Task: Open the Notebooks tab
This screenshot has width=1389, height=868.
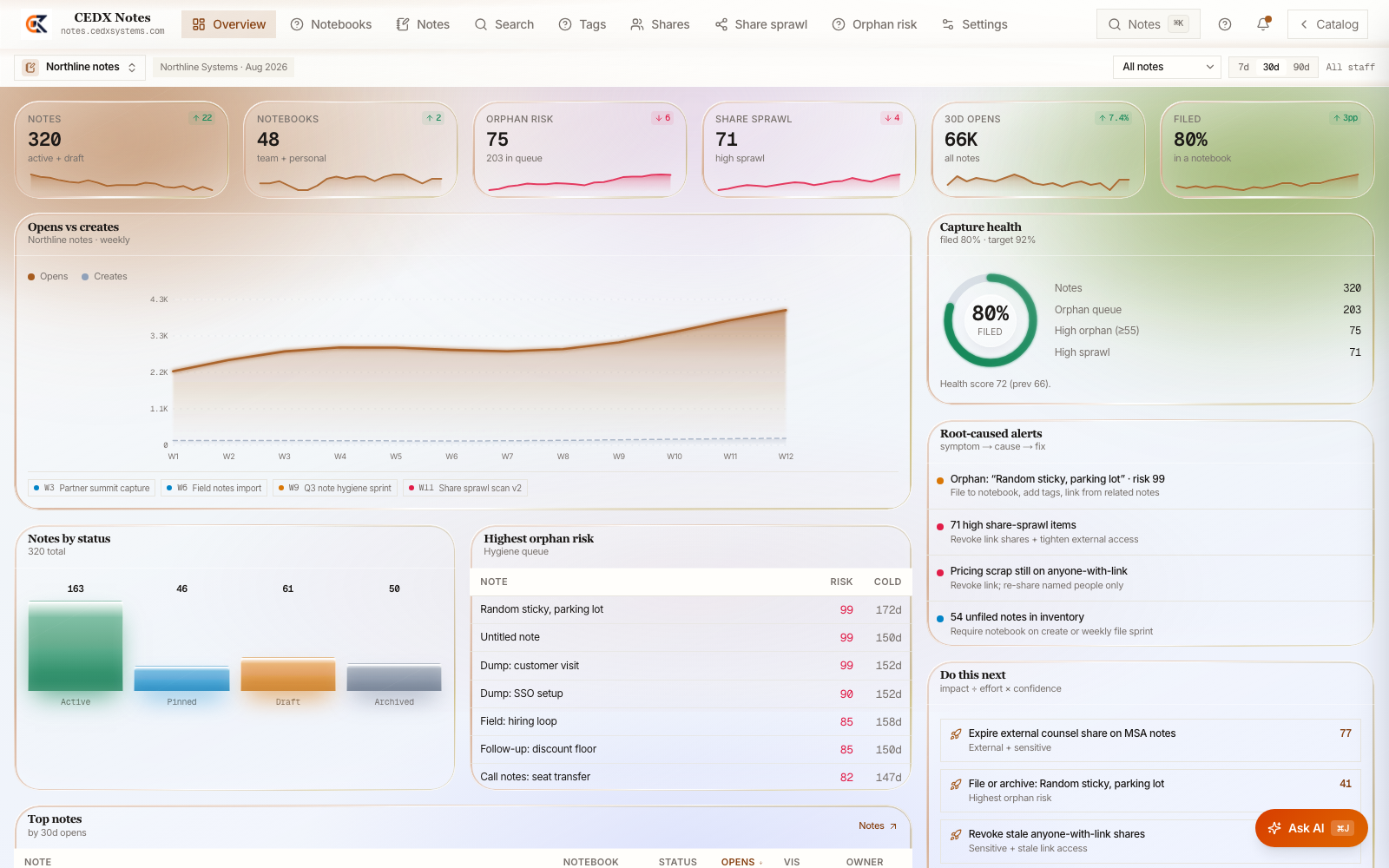Action: point(331,24)
